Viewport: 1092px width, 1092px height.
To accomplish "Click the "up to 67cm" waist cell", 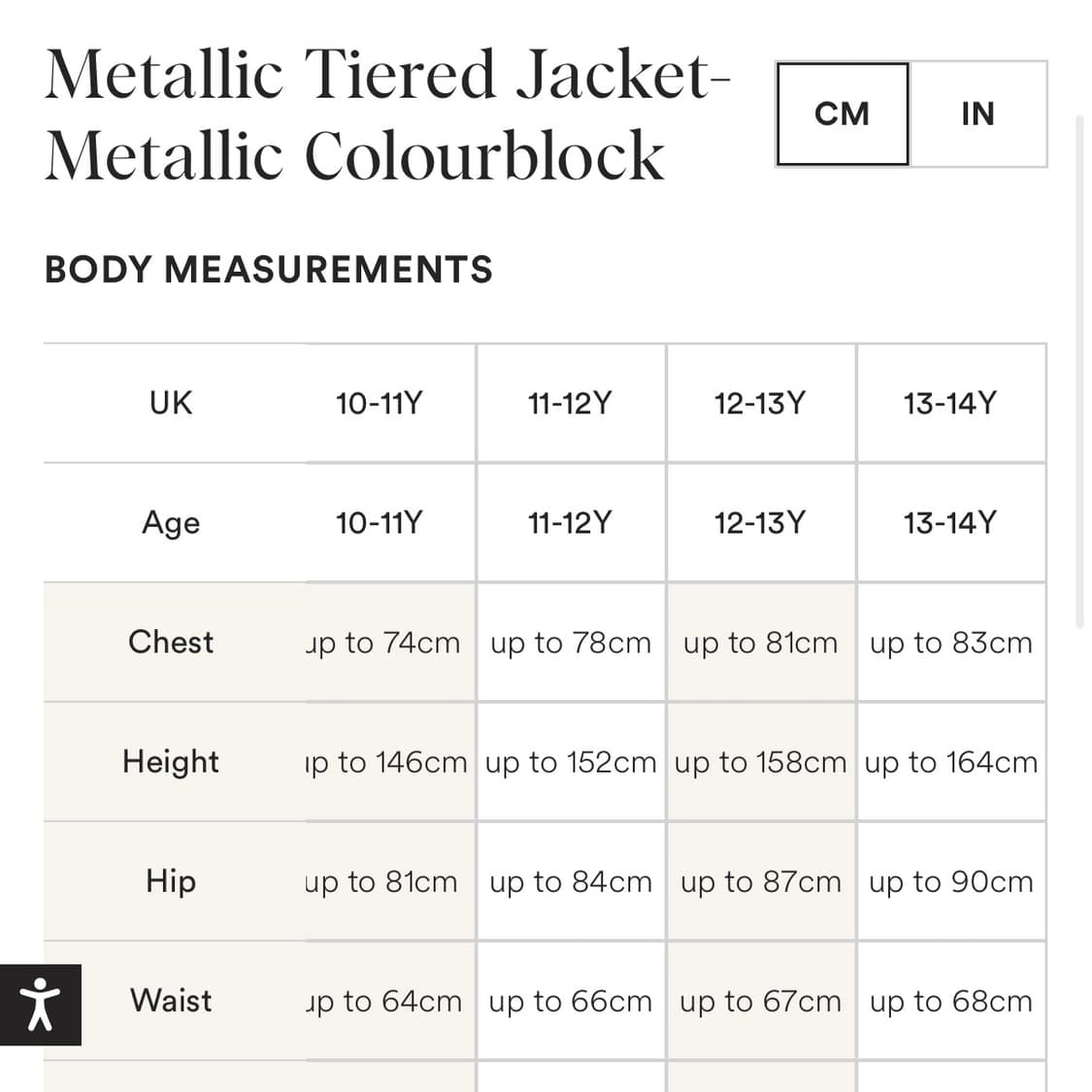I will pos(761,1001).
